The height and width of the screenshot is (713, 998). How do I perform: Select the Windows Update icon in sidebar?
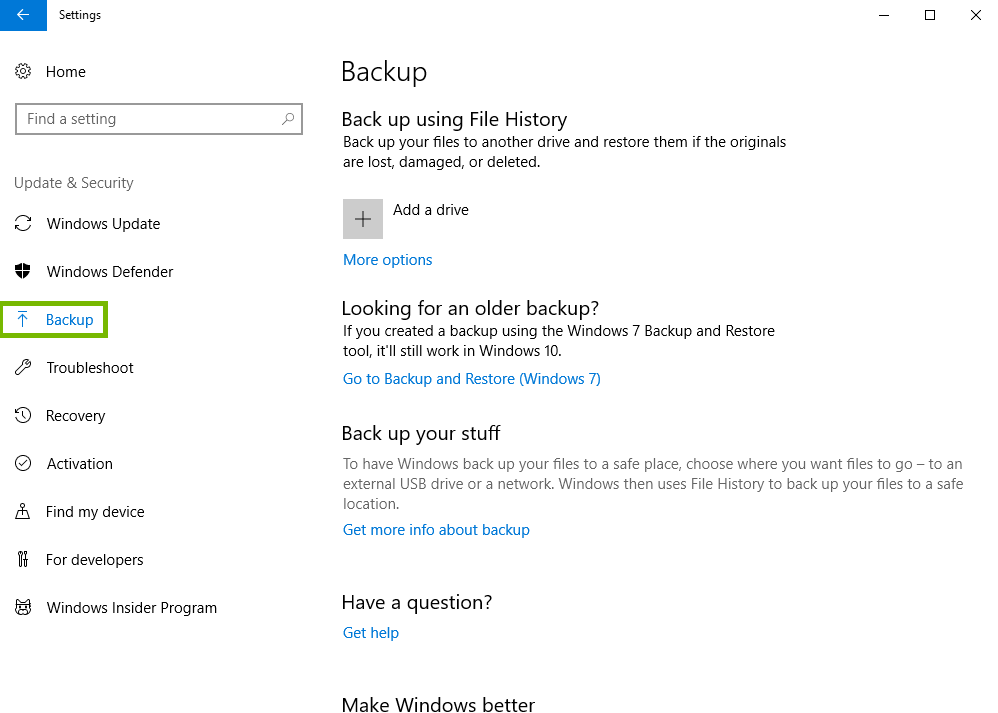[23, 223]
